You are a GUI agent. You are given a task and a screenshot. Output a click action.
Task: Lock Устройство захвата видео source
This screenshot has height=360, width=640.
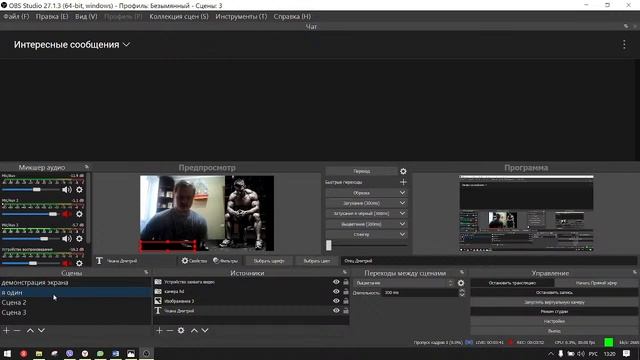click(x=346, y=282)
